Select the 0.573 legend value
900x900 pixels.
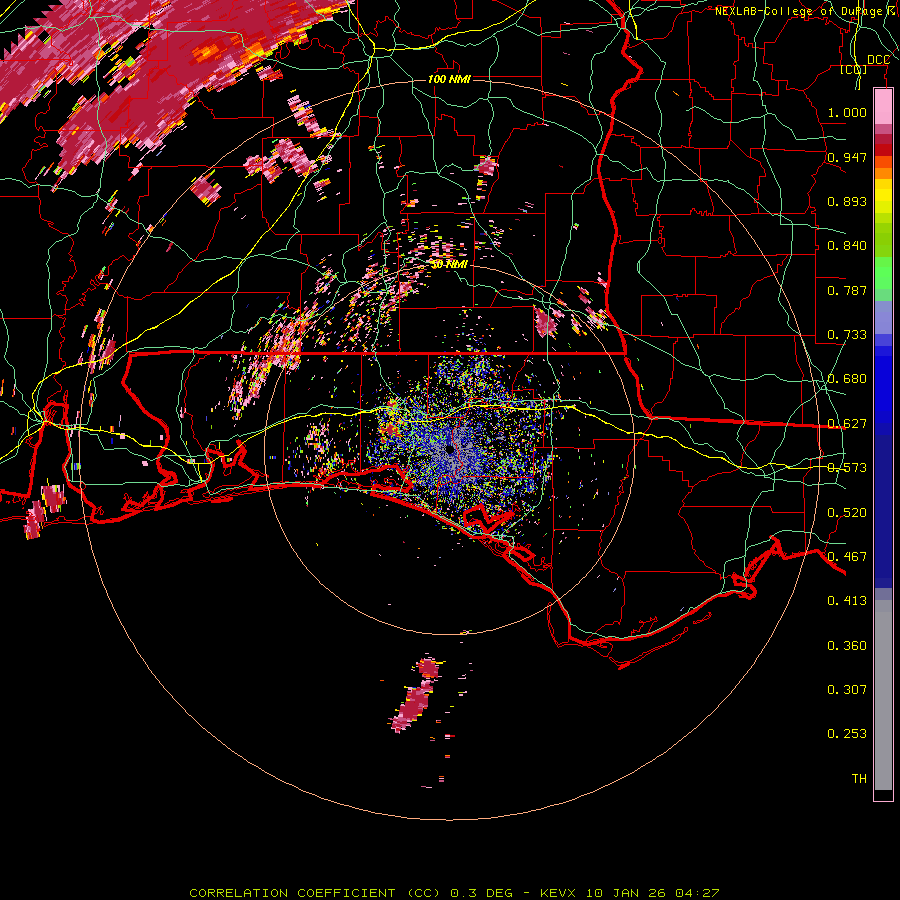(x=847, y=468)
